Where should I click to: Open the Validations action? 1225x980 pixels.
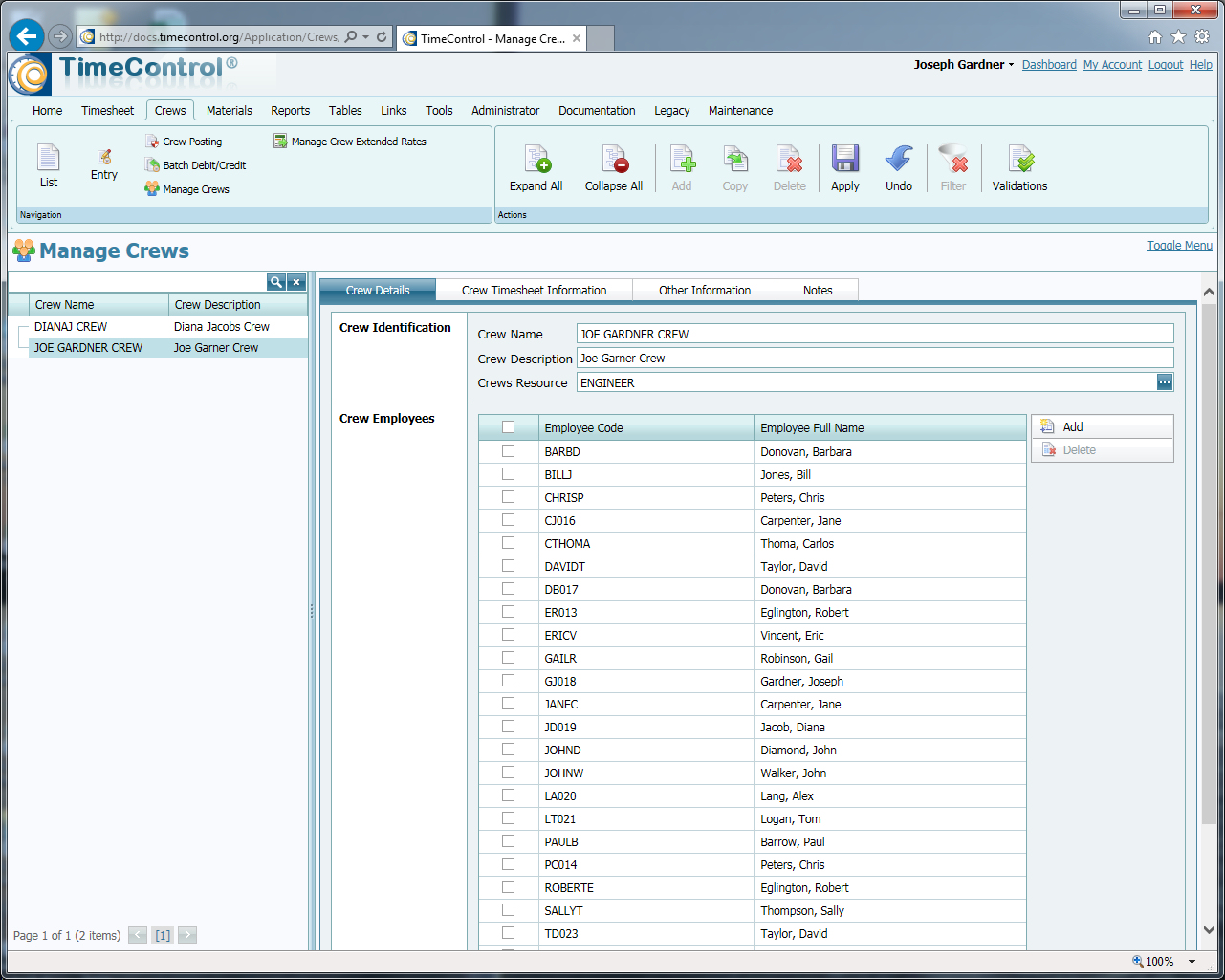(x=1019, y=167)
